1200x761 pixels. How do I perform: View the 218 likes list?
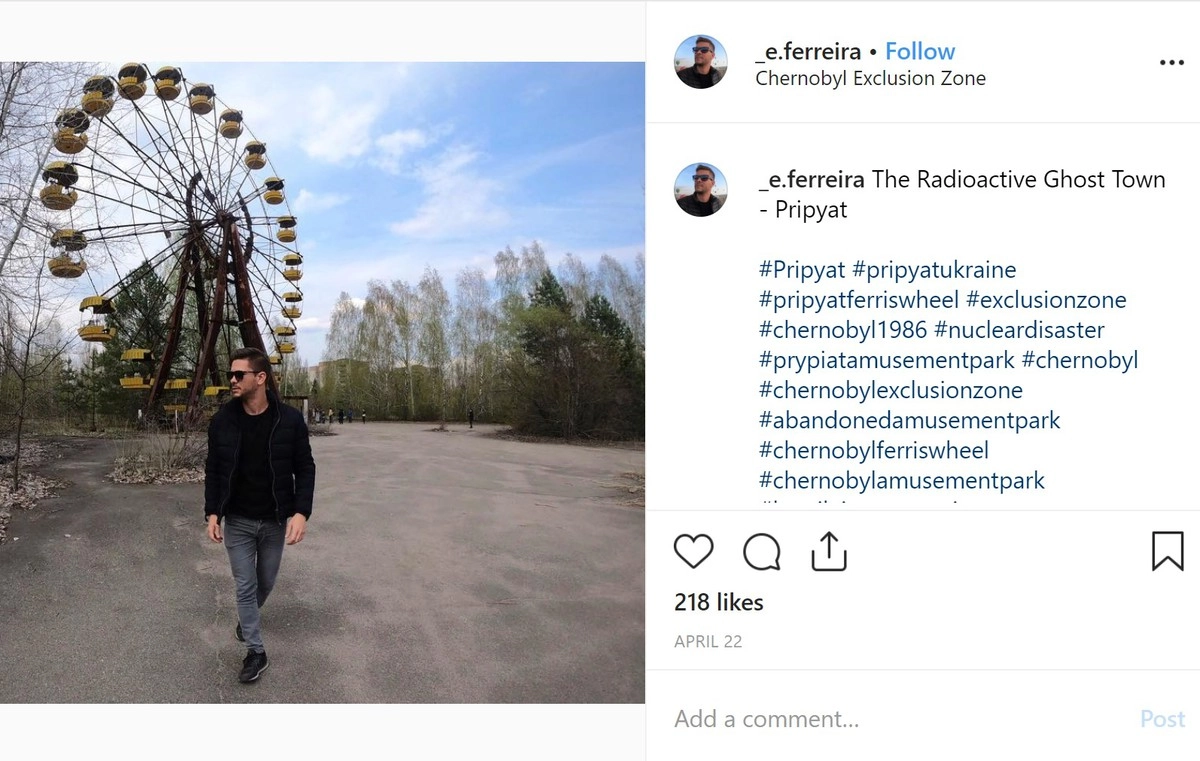click(718, 602)
